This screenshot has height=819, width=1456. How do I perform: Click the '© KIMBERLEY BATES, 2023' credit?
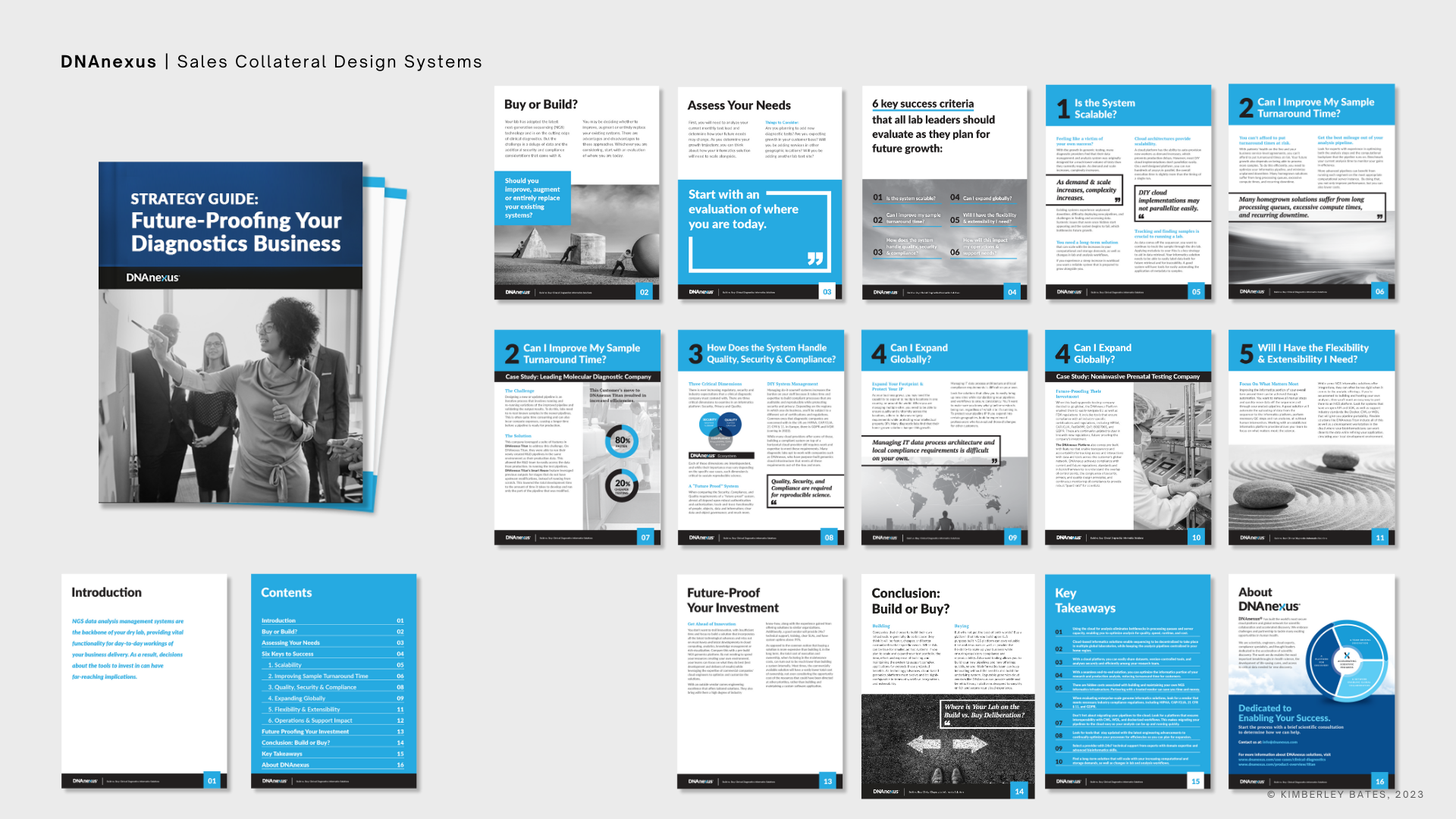(1346, 795)
